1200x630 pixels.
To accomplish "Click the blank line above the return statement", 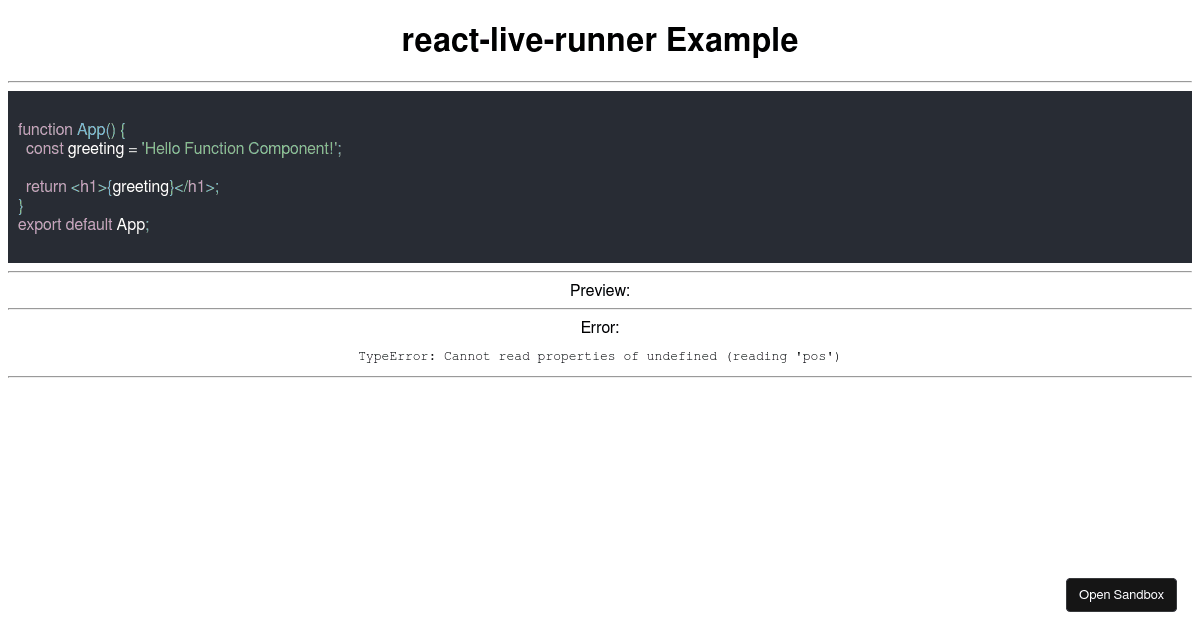I will (x=200, y=168).
